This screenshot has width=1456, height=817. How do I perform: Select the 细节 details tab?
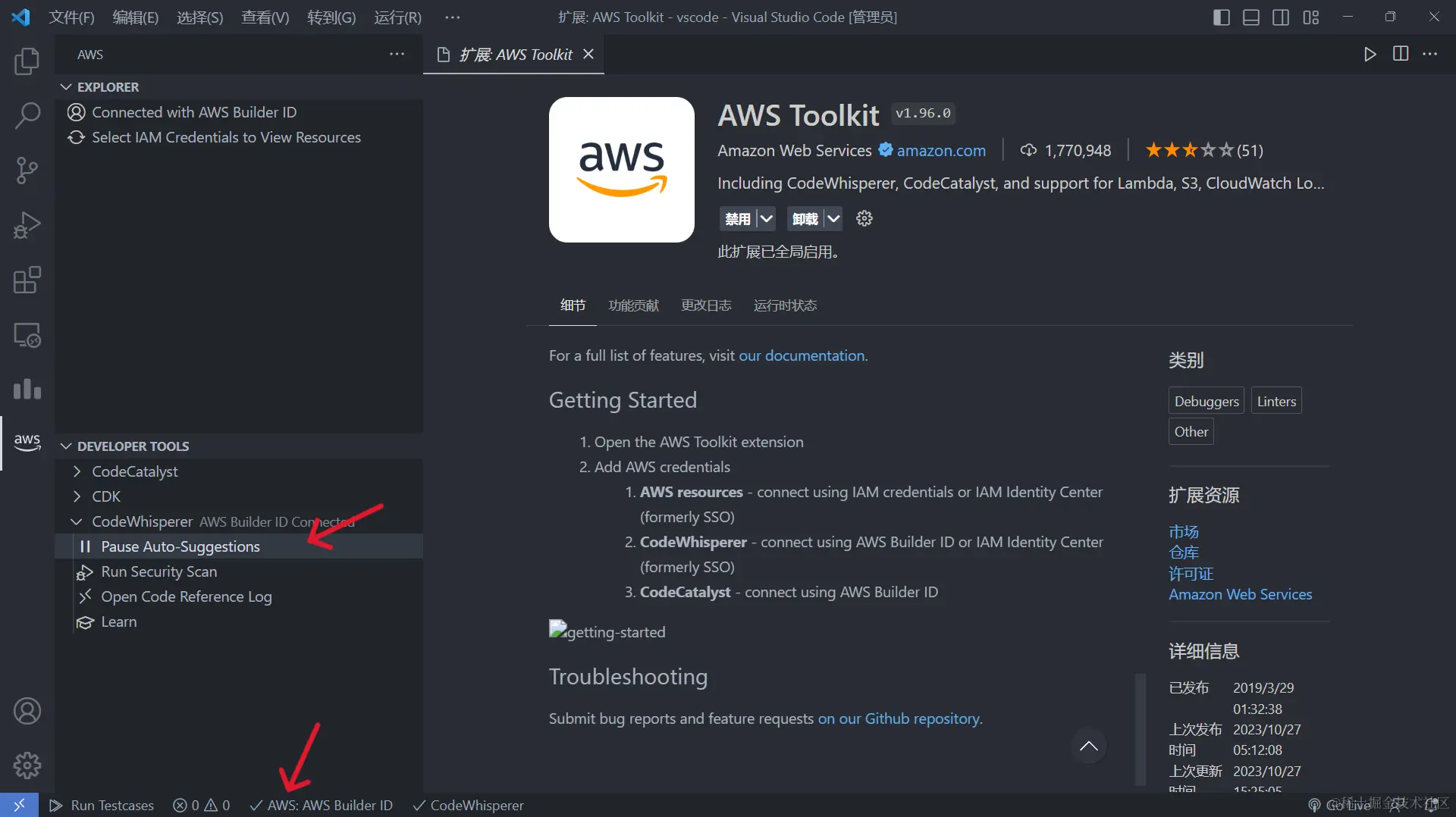click(x=573, y=305)
